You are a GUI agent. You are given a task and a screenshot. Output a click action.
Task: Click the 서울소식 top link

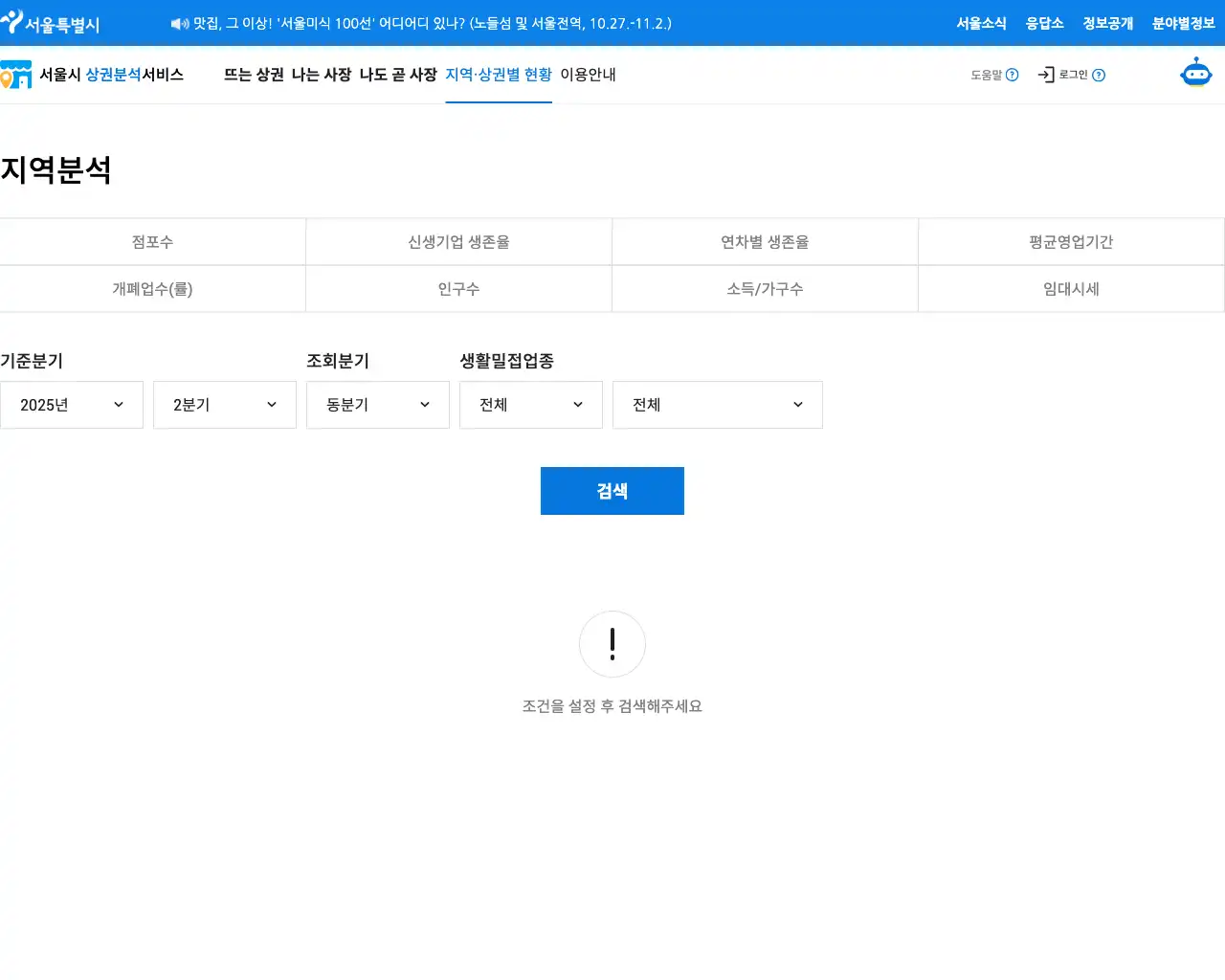[981, 23]
